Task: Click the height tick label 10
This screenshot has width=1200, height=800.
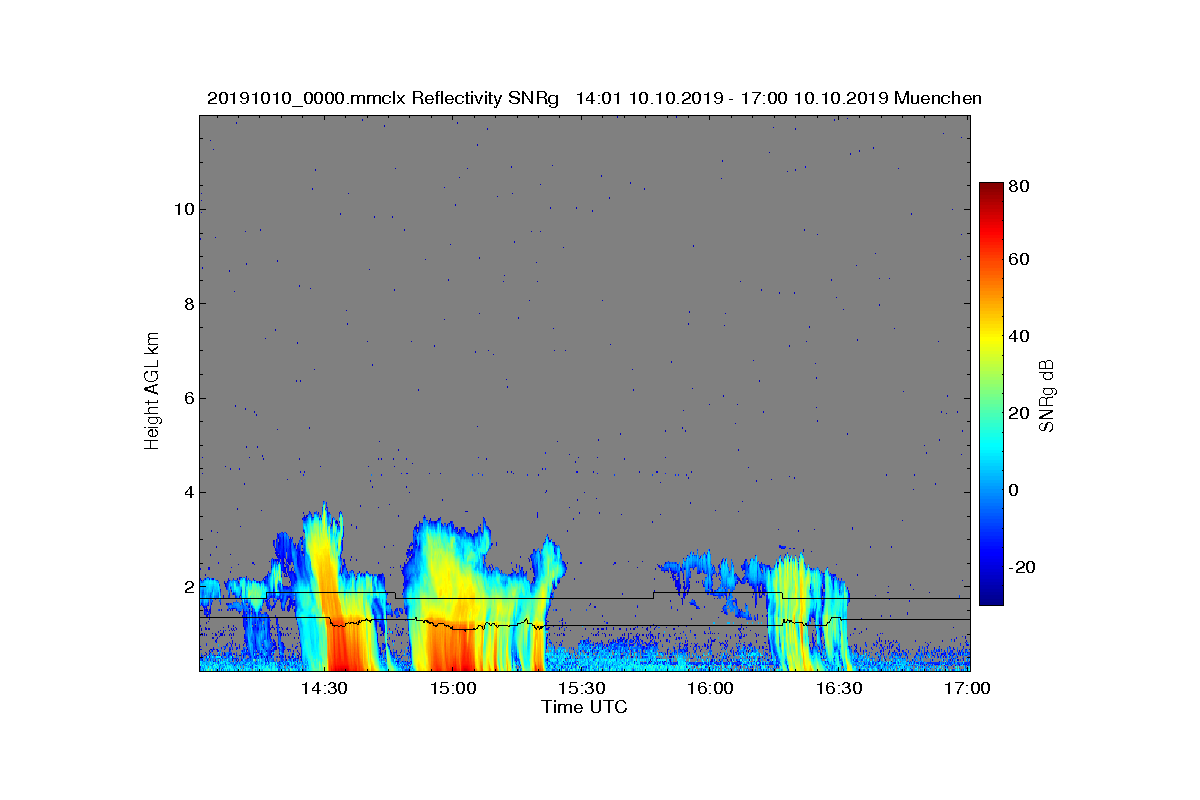Action: (x=182, y=209)
